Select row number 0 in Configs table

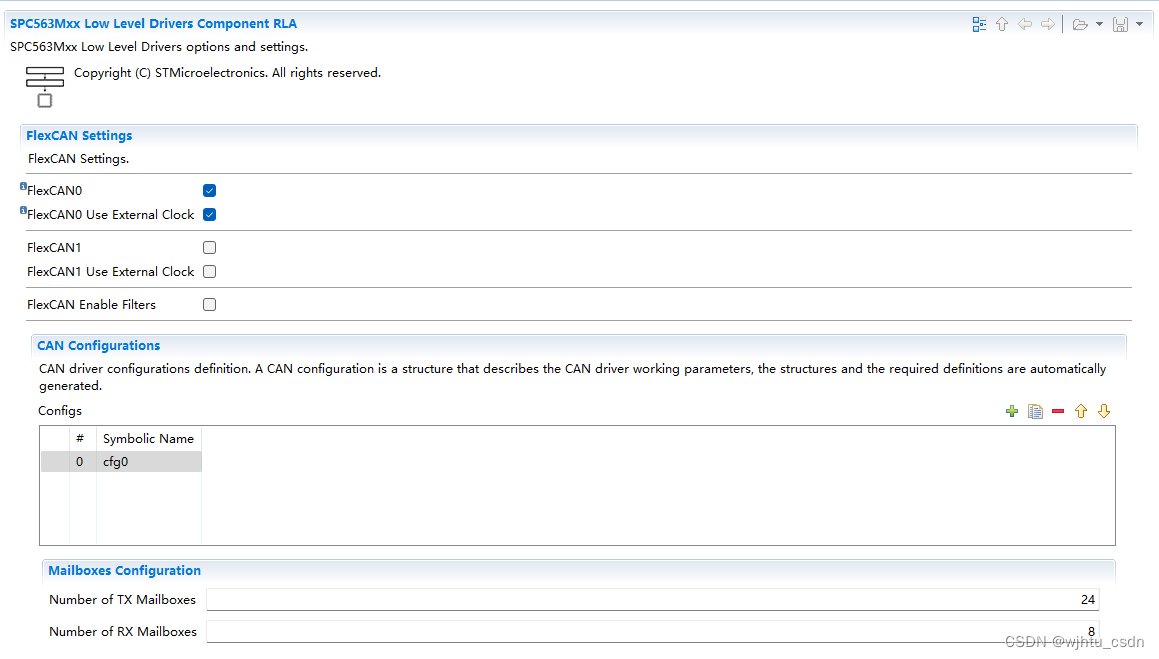[80, 462]
